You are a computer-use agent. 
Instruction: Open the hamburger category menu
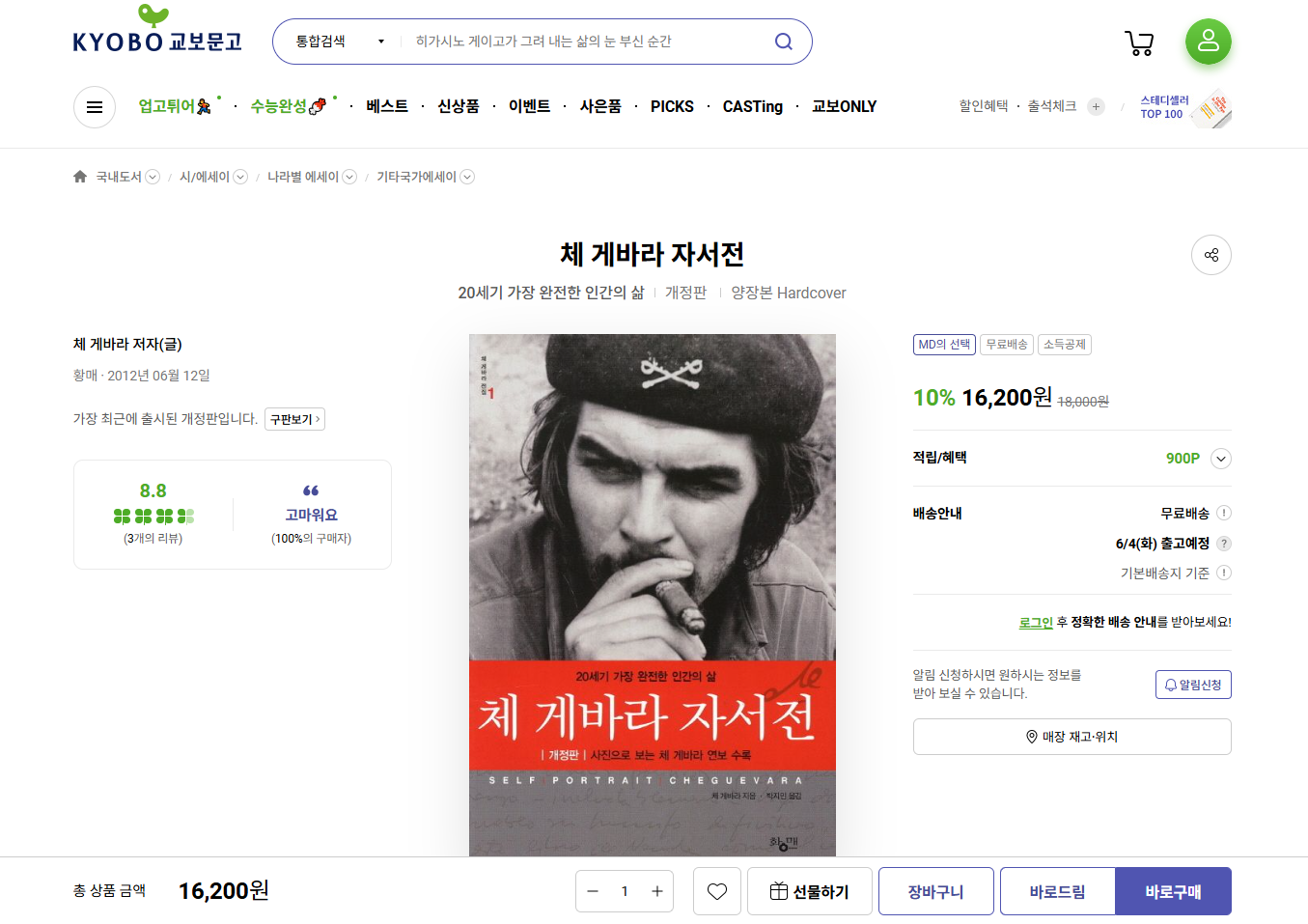tap(95, 107)
